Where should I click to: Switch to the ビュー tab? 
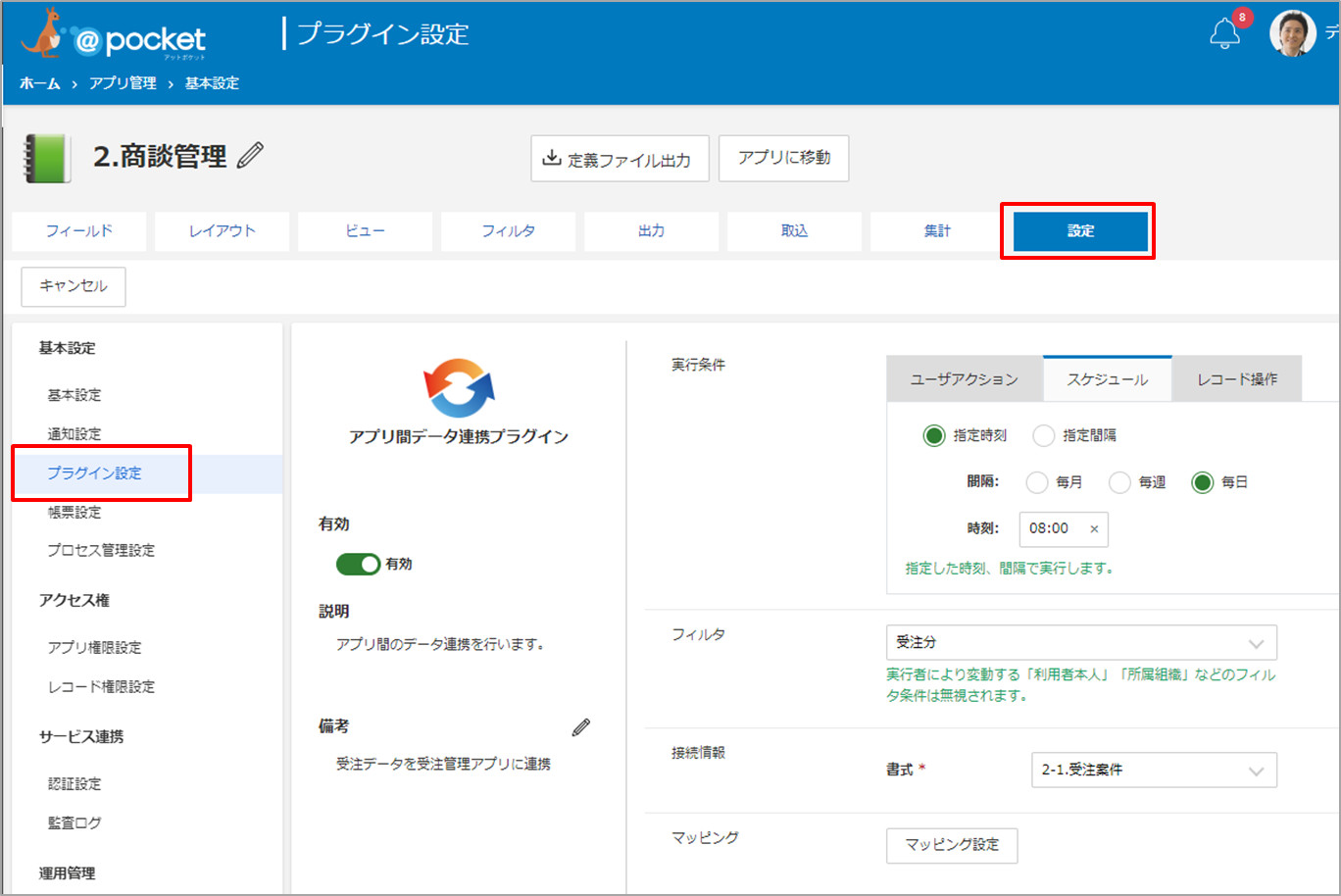pyautogui.click(x=366, y=231)
